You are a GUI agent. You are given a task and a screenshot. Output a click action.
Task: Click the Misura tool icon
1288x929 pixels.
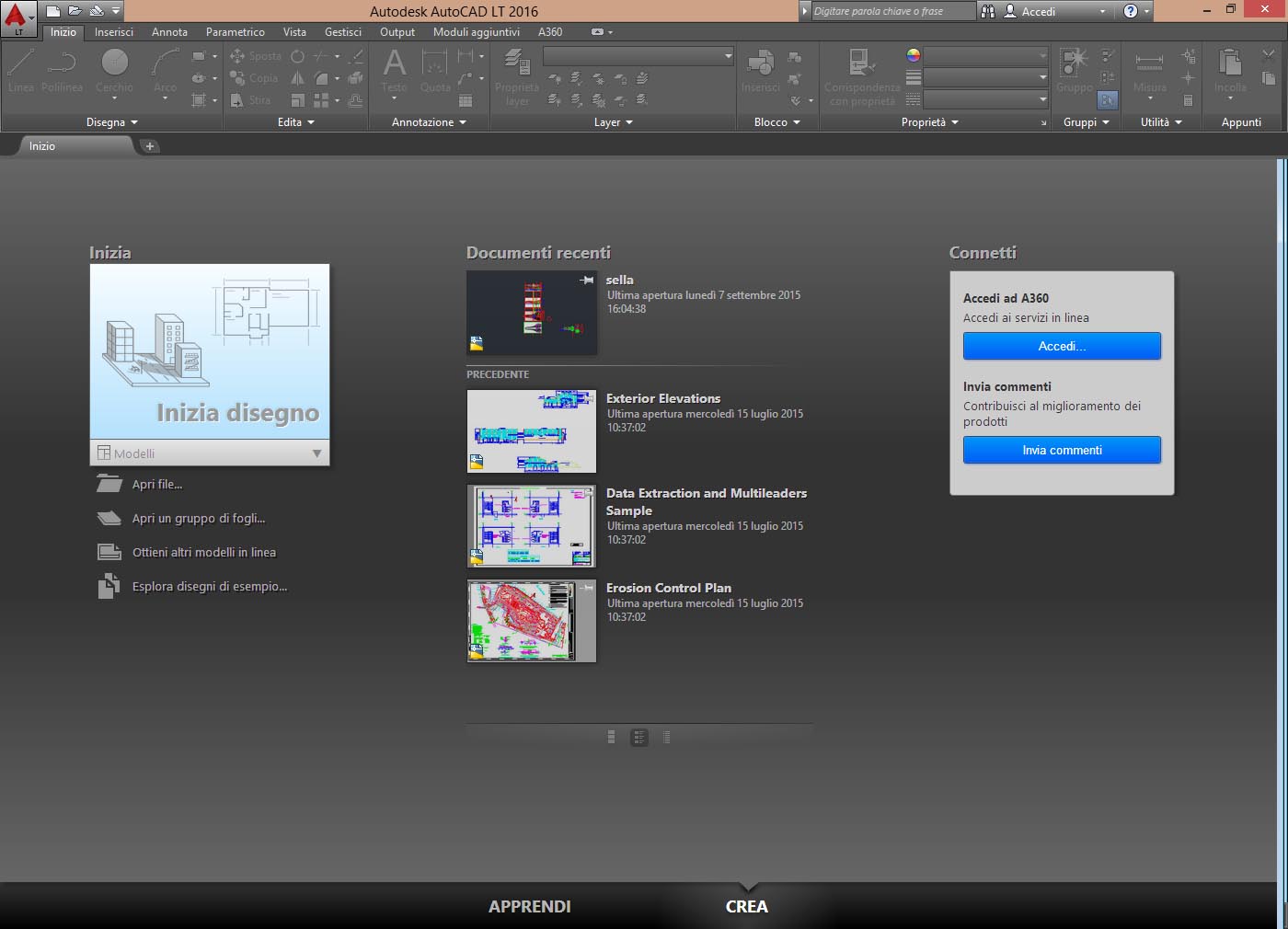[1149, 74]
